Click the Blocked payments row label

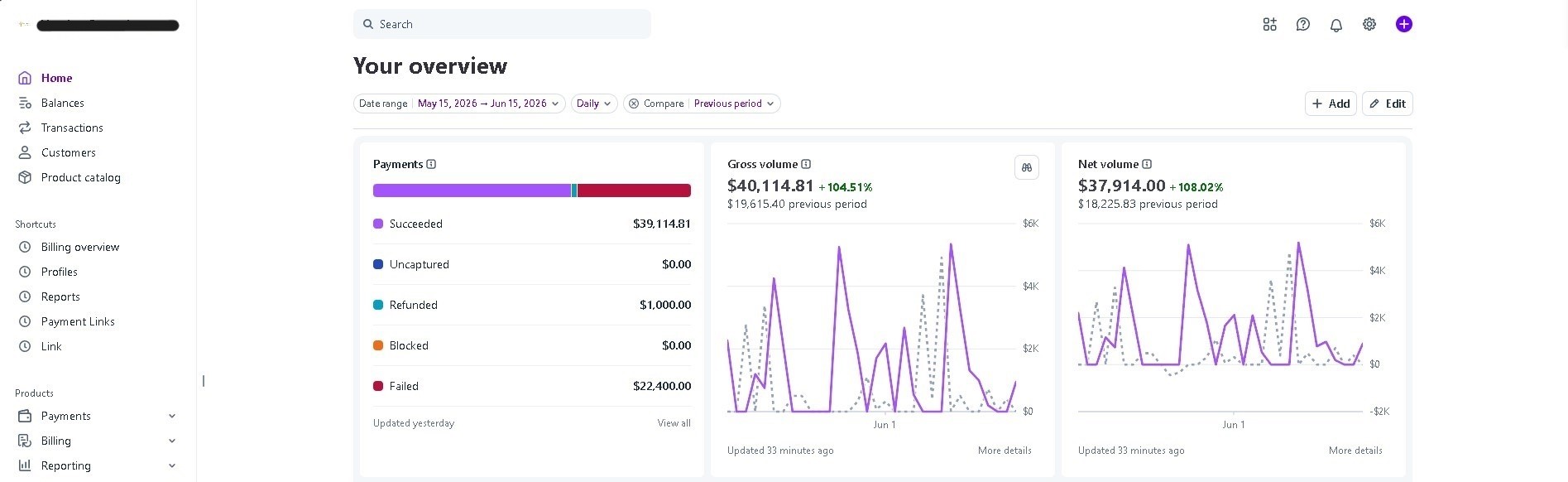[x=409, y=345]
